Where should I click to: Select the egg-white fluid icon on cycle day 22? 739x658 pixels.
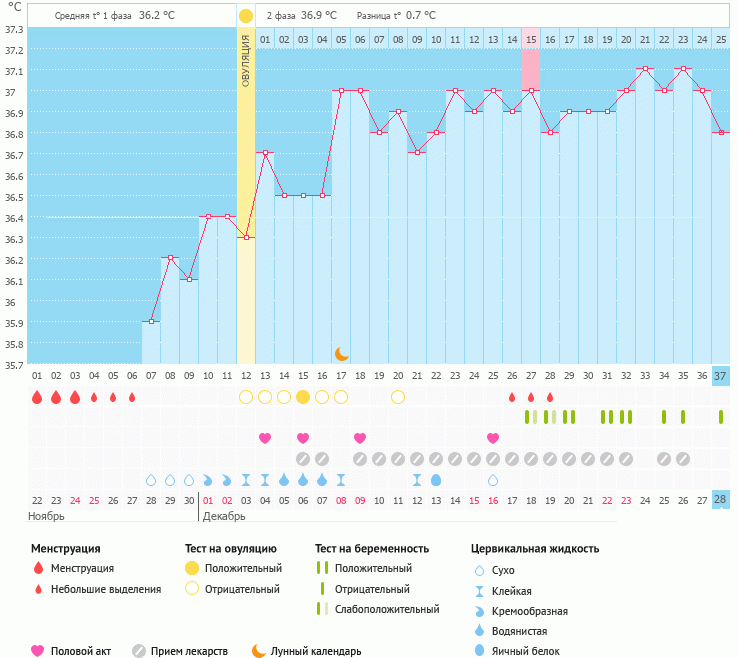click(436, 480)
